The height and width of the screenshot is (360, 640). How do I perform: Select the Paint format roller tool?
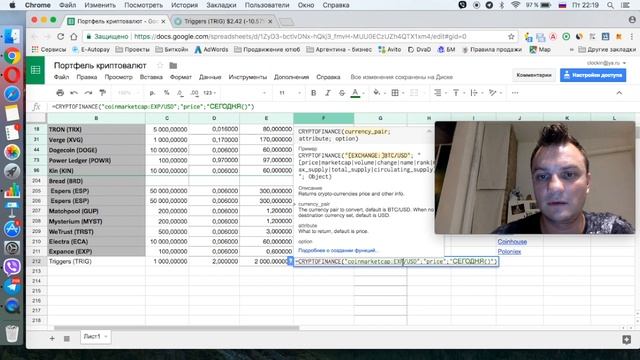(102, 93)
